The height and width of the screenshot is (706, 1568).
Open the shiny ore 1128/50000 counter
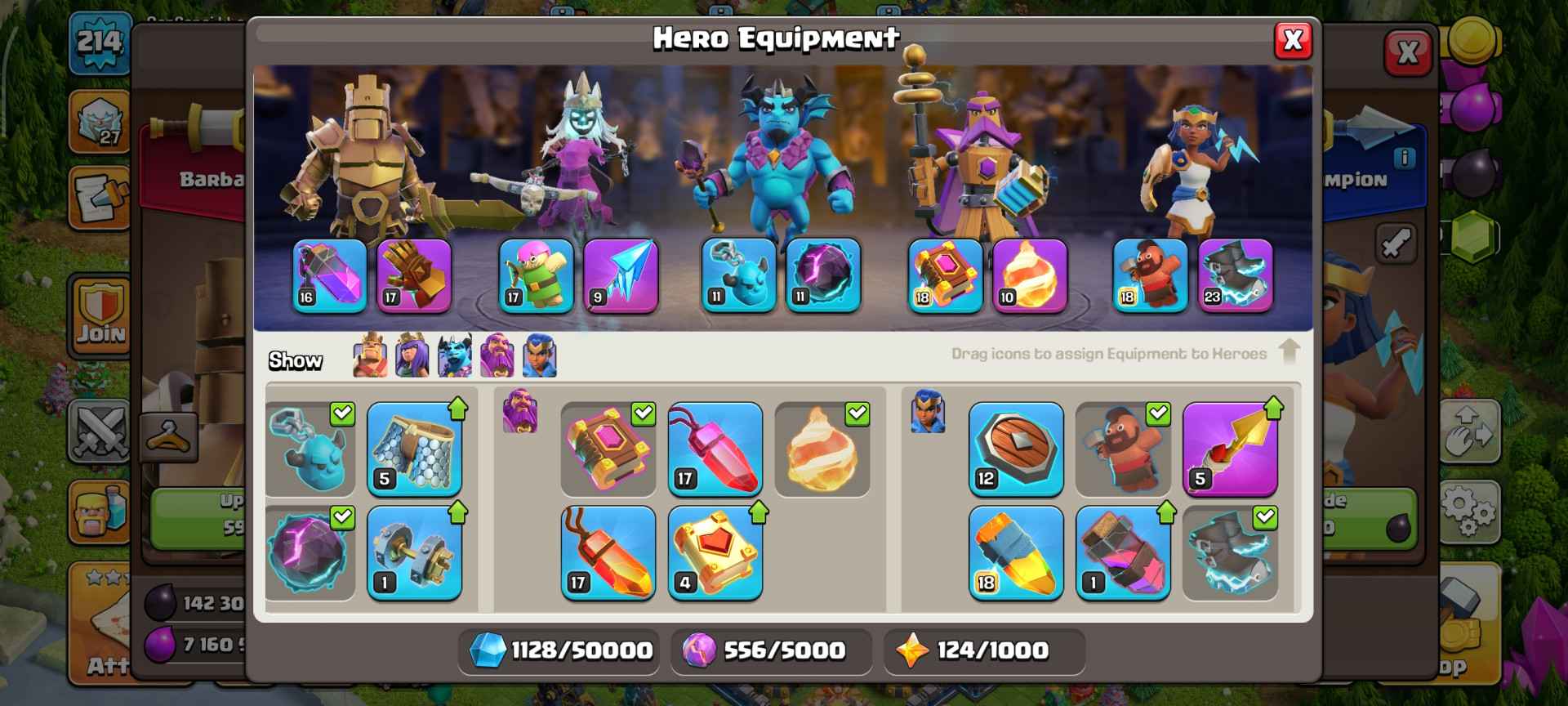pos(560,650)
